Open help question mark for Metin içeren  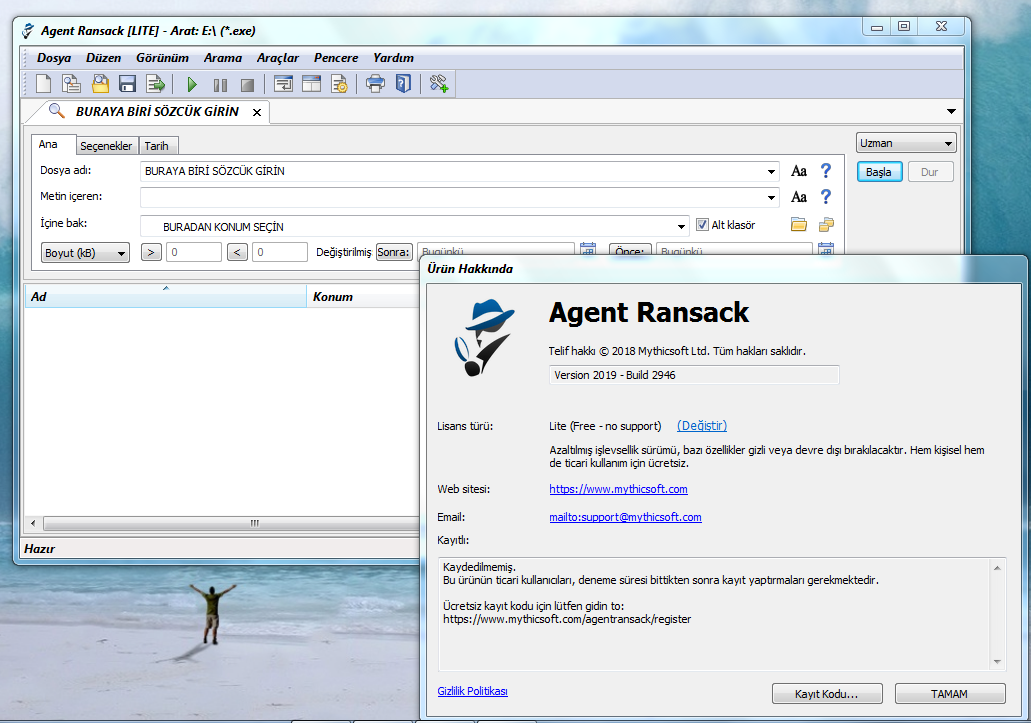pyautogui.click(x=826, y=197)
